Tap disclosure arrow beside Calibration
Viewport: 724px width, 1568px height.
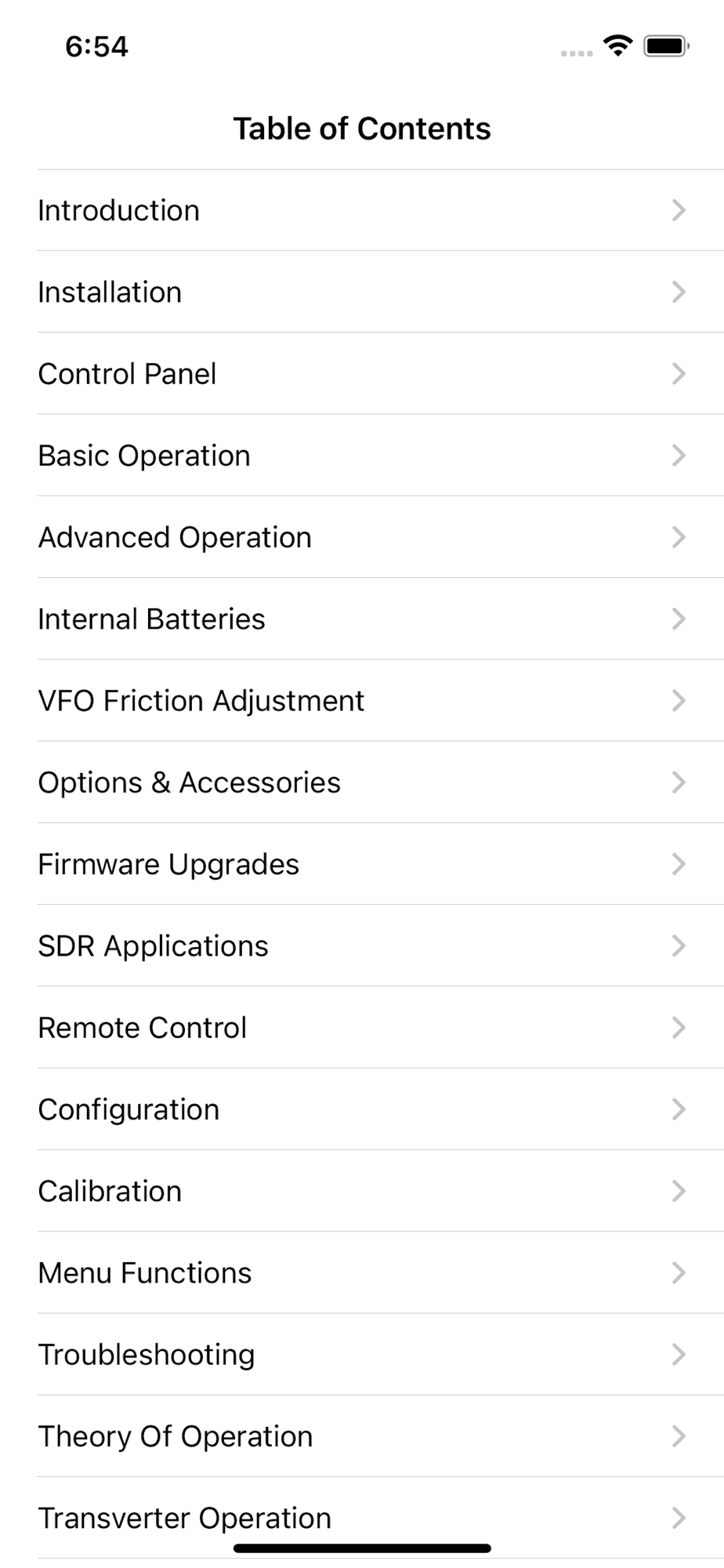(679, 1191)
